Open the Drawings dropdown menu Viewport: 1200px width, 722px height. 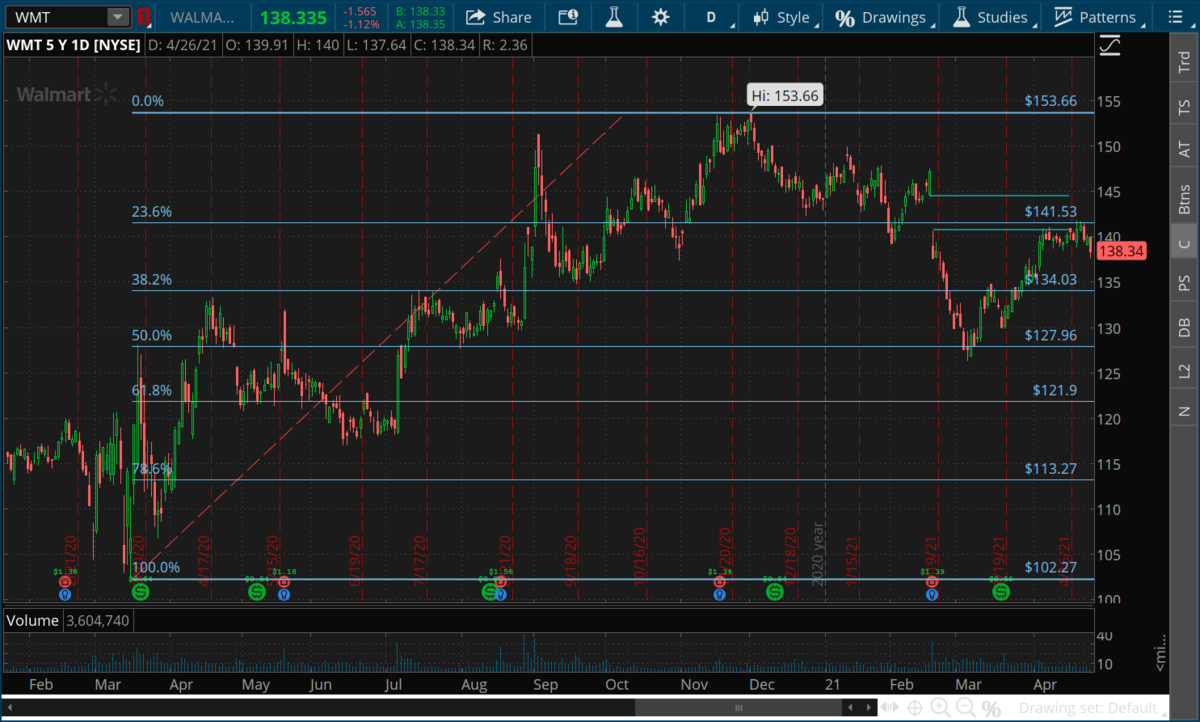point(881,17)
